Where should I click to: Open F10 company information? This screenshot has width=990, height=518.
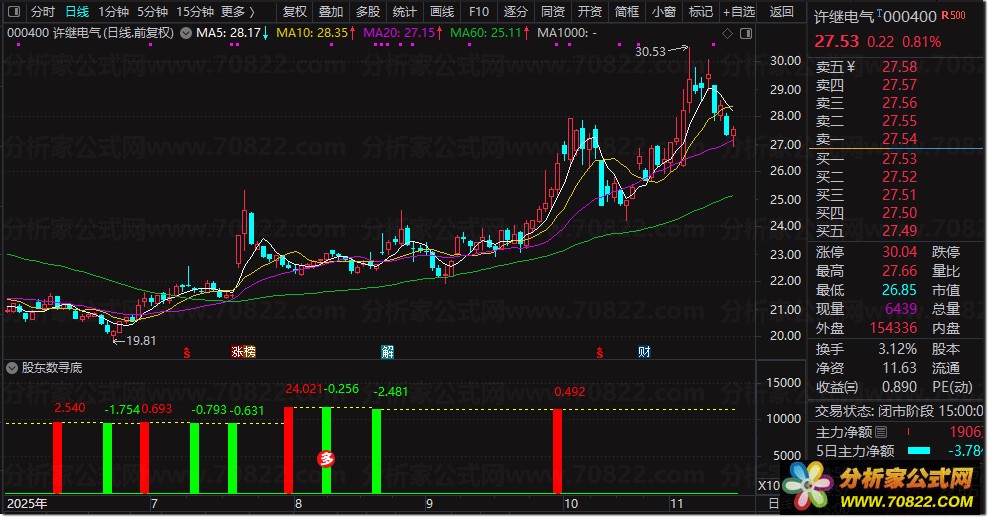pos(479,11)
